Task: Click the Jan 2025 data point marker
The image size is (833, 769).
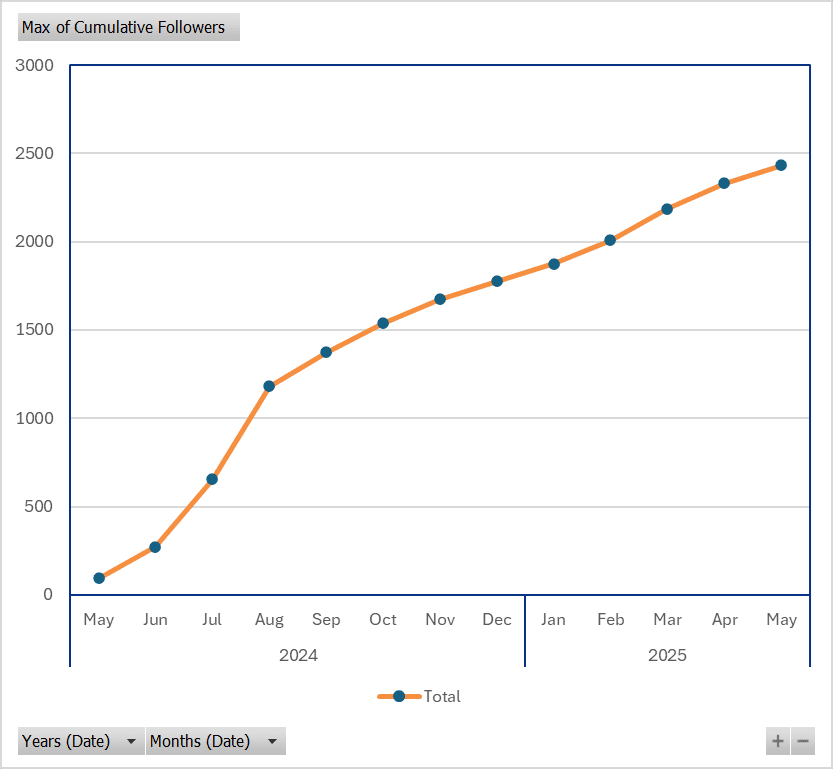Action: pyautogui.click(x=553, y=264)
